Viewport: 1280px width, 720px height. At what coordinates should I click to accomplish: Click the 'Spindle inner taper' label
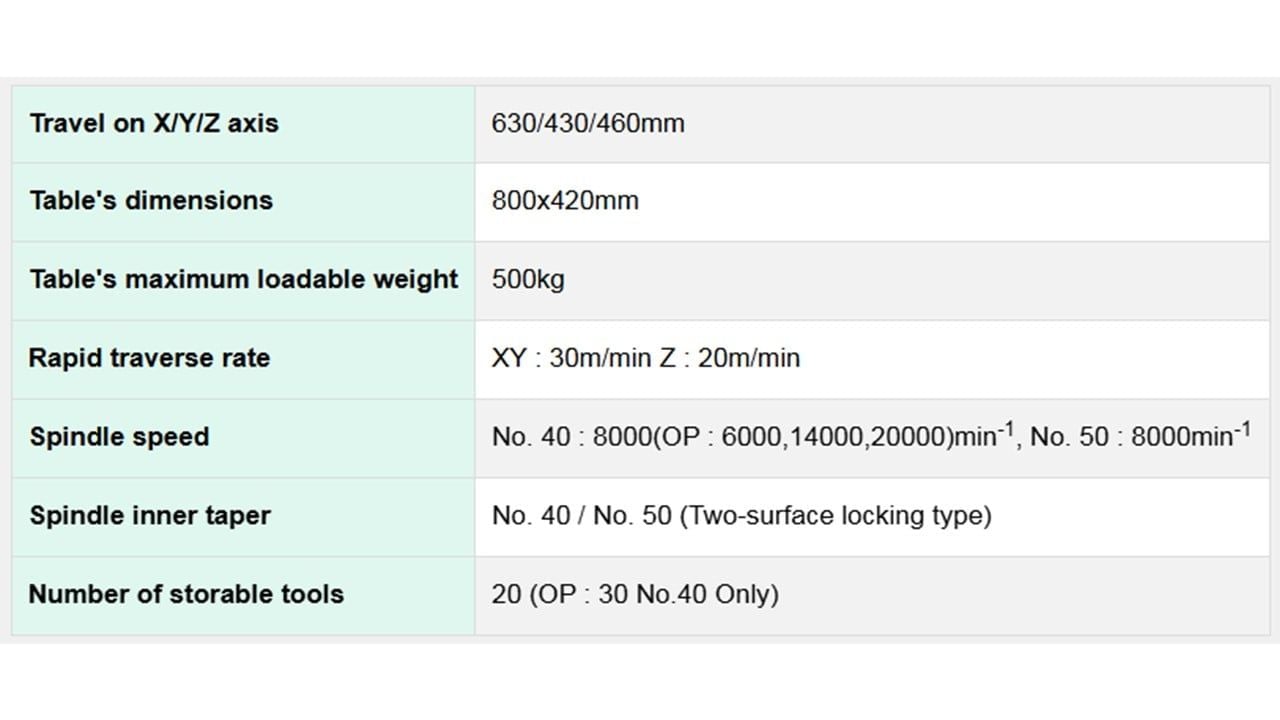(150, 516)
